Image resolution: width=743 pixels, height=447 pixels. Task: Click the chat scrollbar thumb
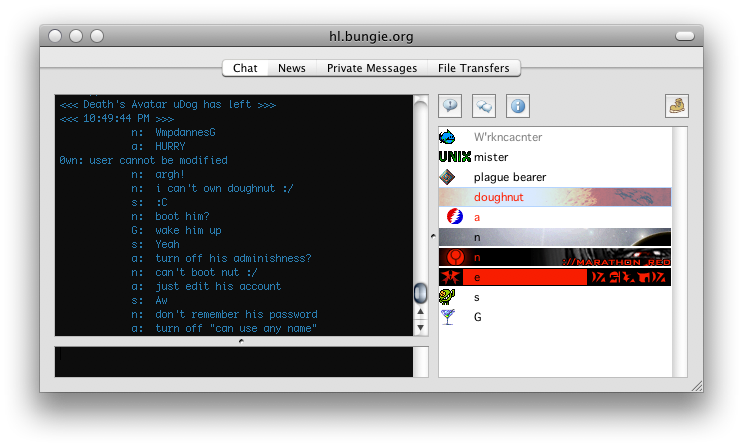click(x=421, y=293)
